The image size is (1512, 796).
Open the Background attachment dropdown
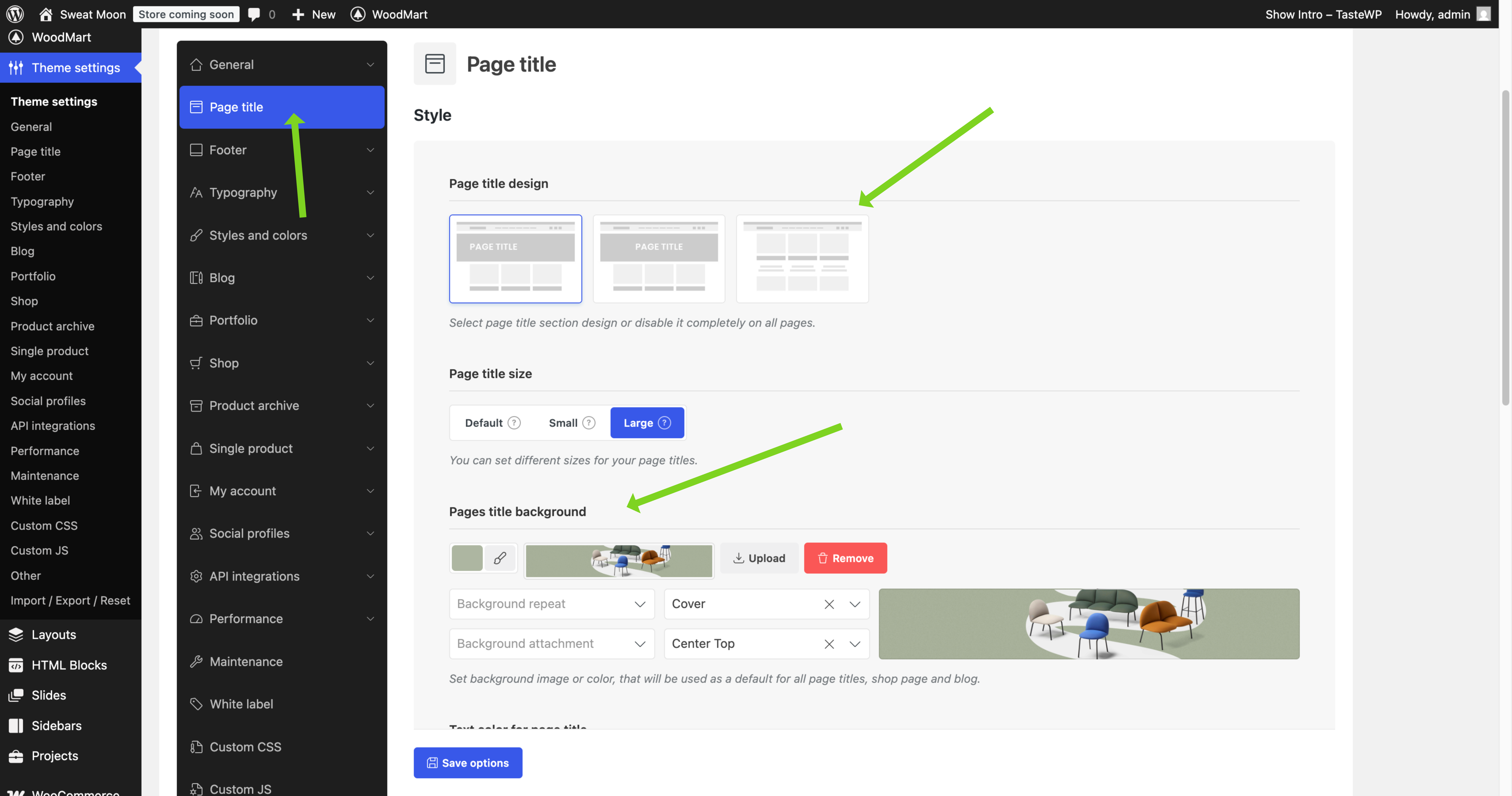(552, 644)
